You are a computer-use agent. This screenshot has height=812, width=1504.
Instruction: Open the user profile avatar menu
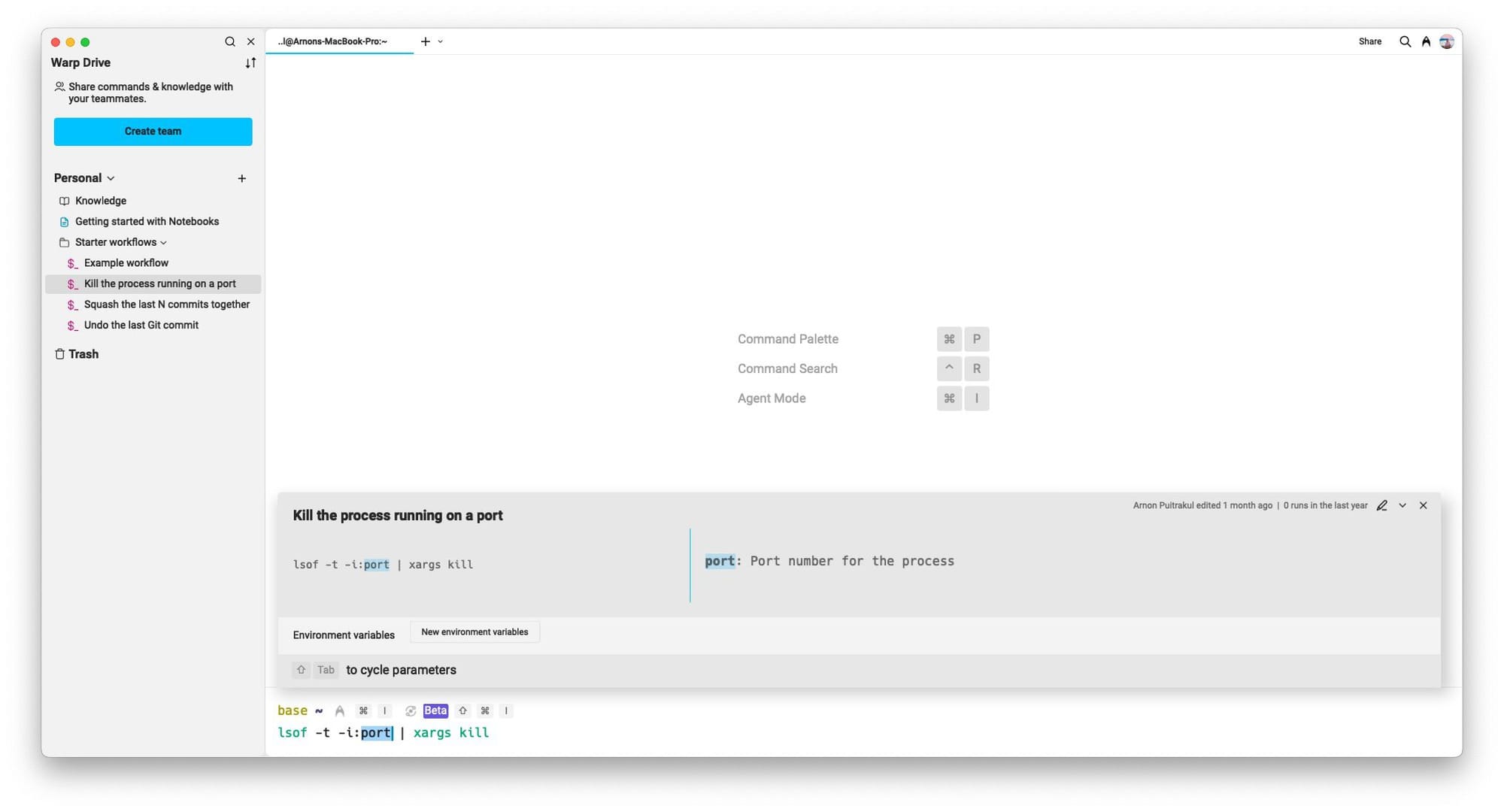click(x=1446, y=42)
